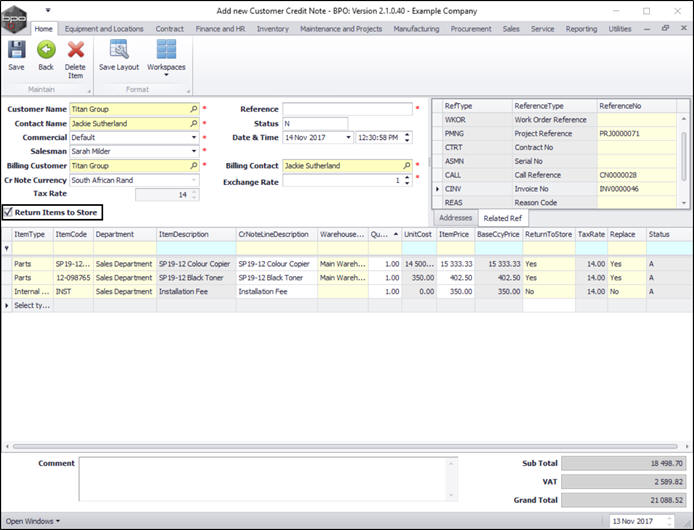
Task: Click the Save Layout icon
Action: pyautogui.click(x=119, y=49)
